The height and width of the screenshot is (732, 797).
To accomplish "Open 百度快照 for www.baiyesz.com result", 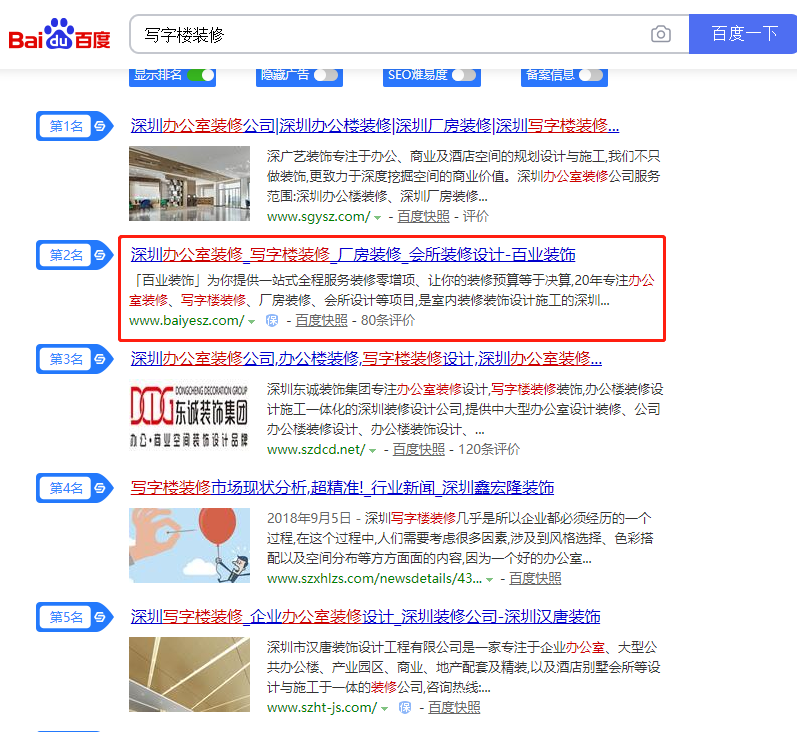I will pyautogui.click(x=321, y=320).
